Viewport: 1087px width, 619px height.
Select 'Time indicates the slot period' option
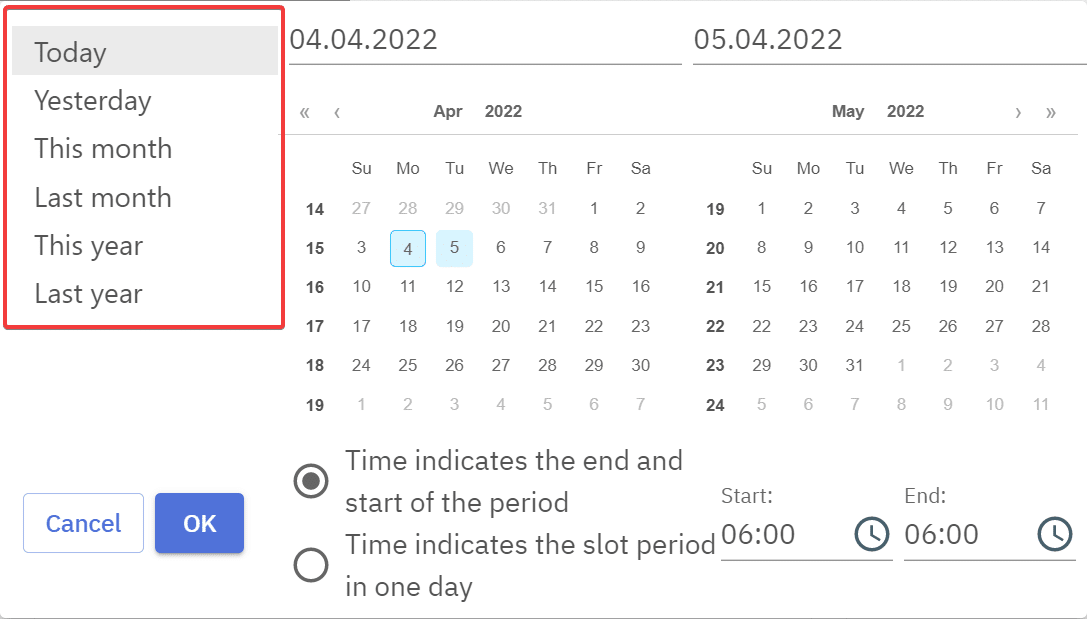coord(311,565)
